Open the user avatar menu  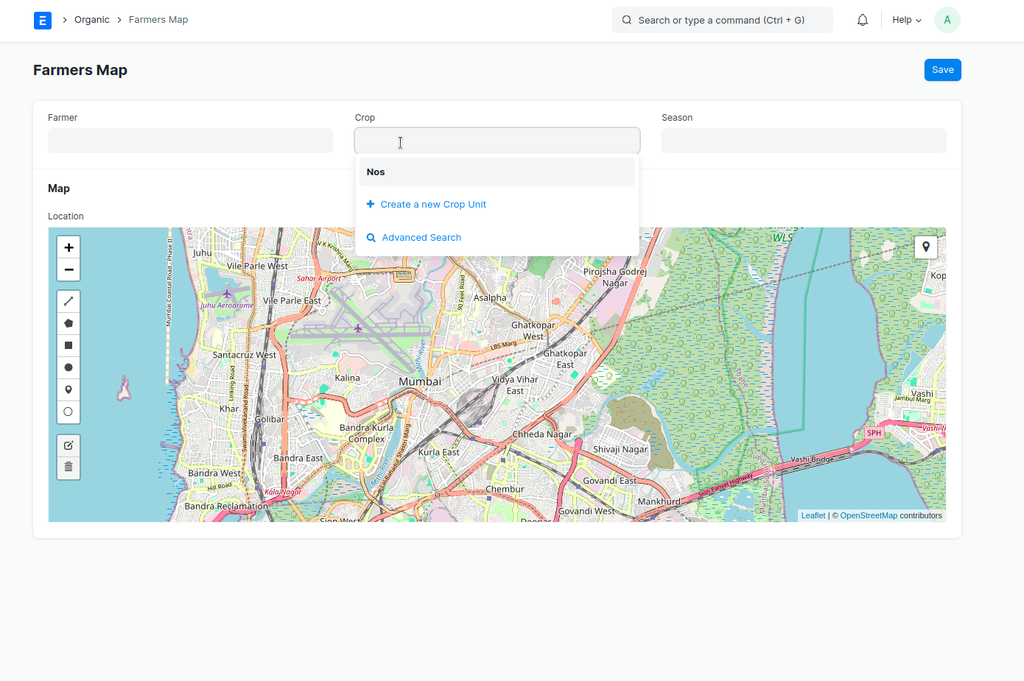click(x=947, y=20)
